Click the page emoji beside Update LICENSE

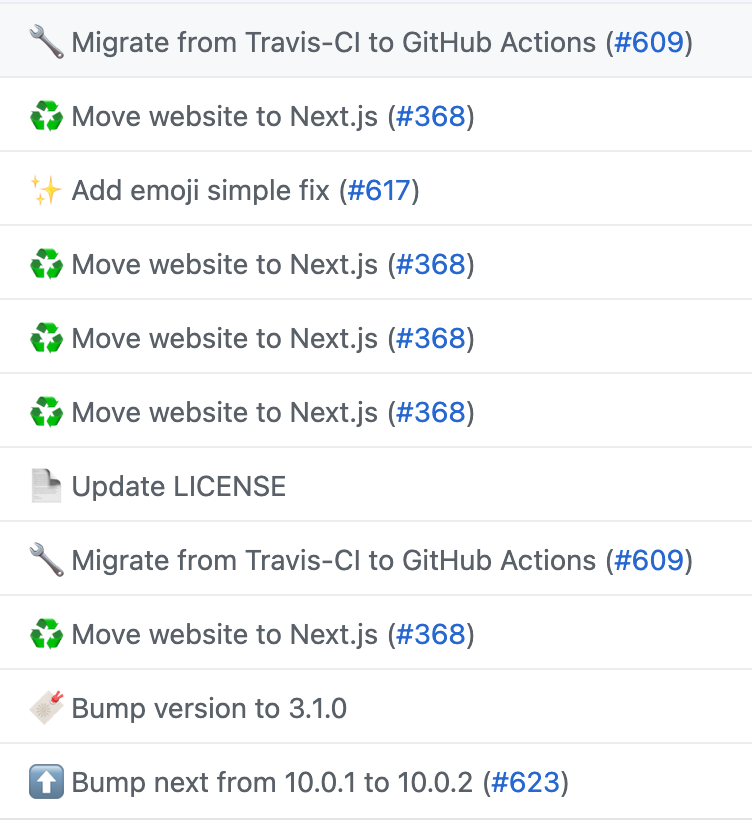(x=47, y=486)
